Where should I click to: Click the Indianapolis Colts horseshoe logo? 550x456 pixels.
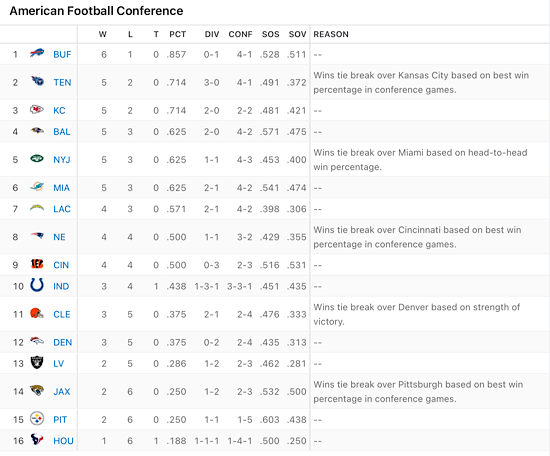pyautogui.click(x=37, y=285)
